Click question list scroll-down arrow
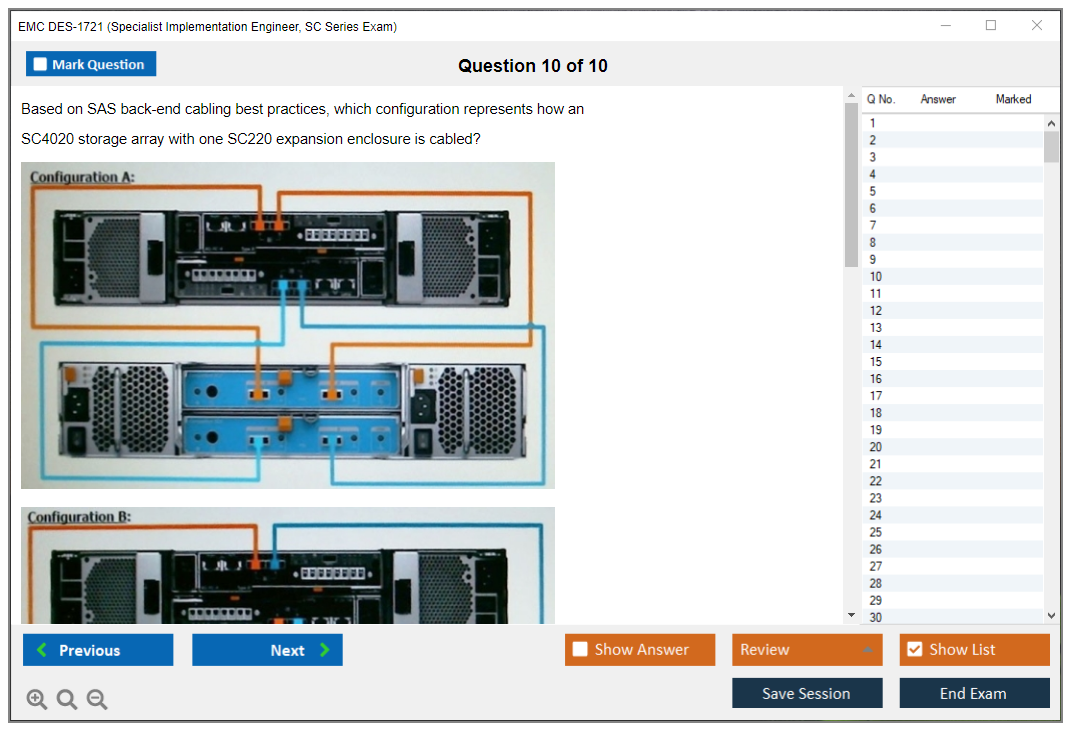Image resolution: width=1075 pixels, height=735 pixels. (x=1051, y=616)
